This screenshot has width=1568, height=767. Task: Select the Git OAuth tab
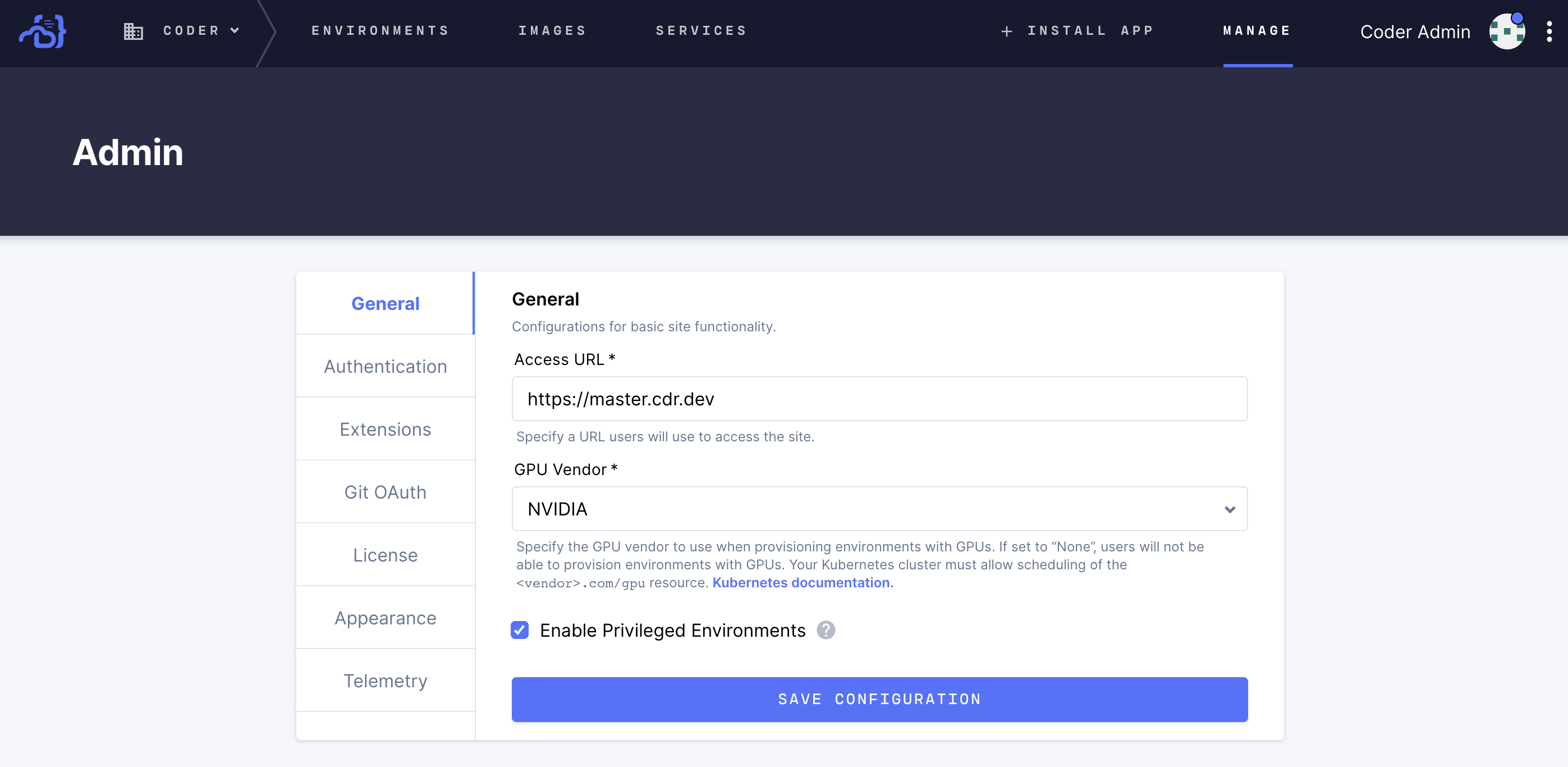(386, 492)
